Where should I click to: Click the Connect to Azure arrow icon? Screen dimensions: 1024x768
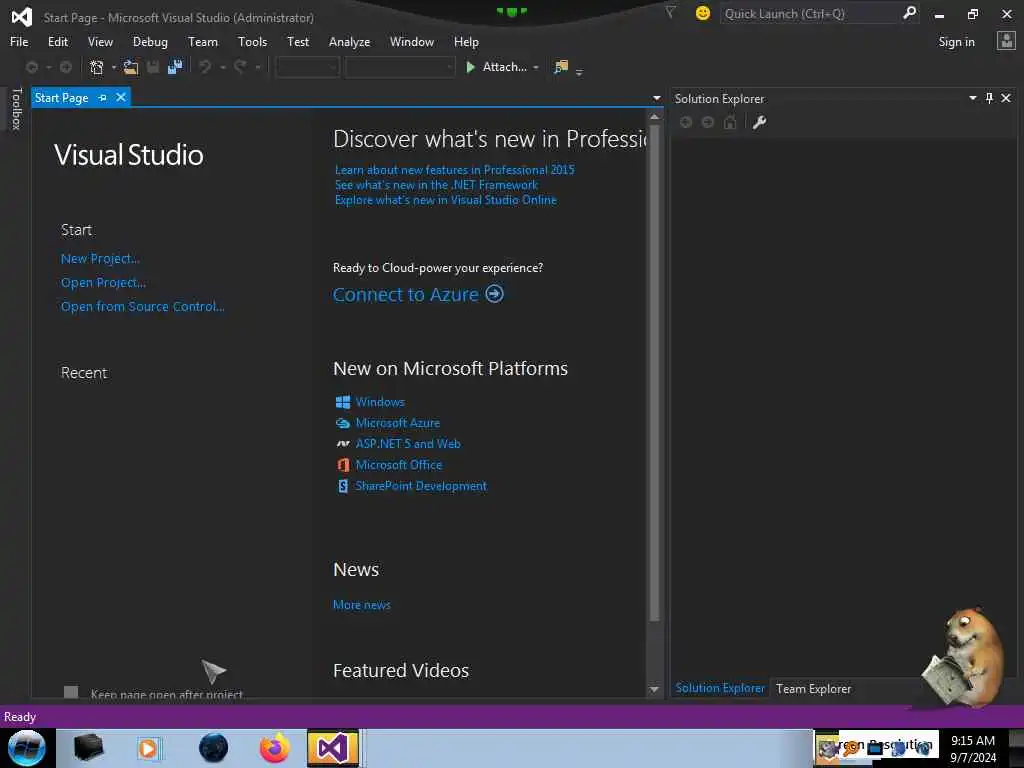tap(494, 294)
